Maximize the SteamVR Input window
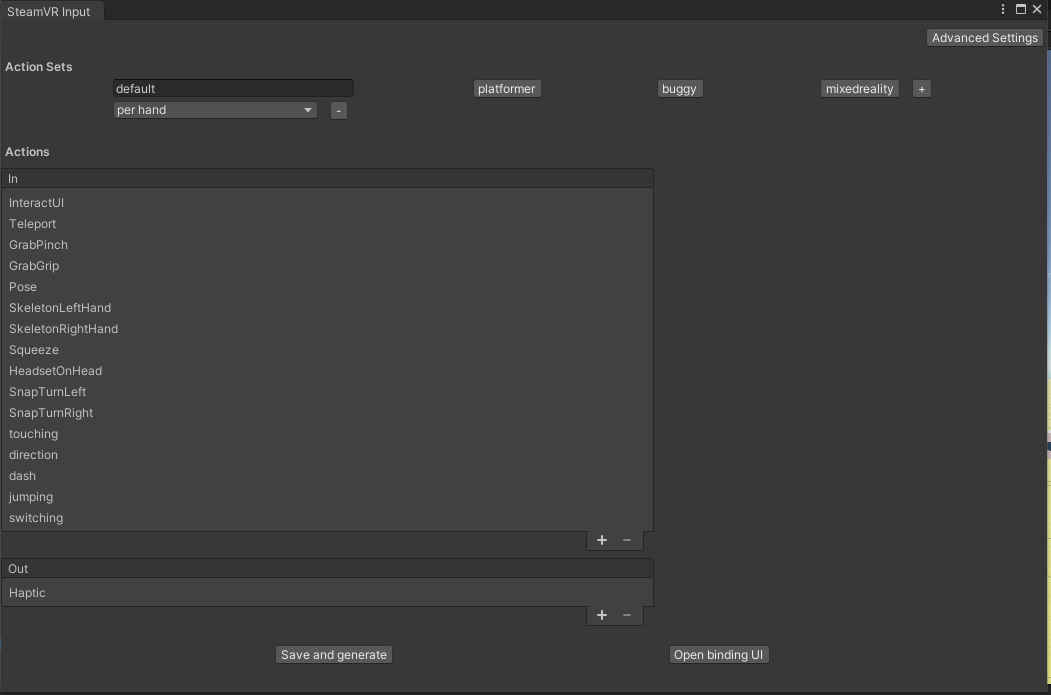1051x695 pixels. [x=1021, y=9]
